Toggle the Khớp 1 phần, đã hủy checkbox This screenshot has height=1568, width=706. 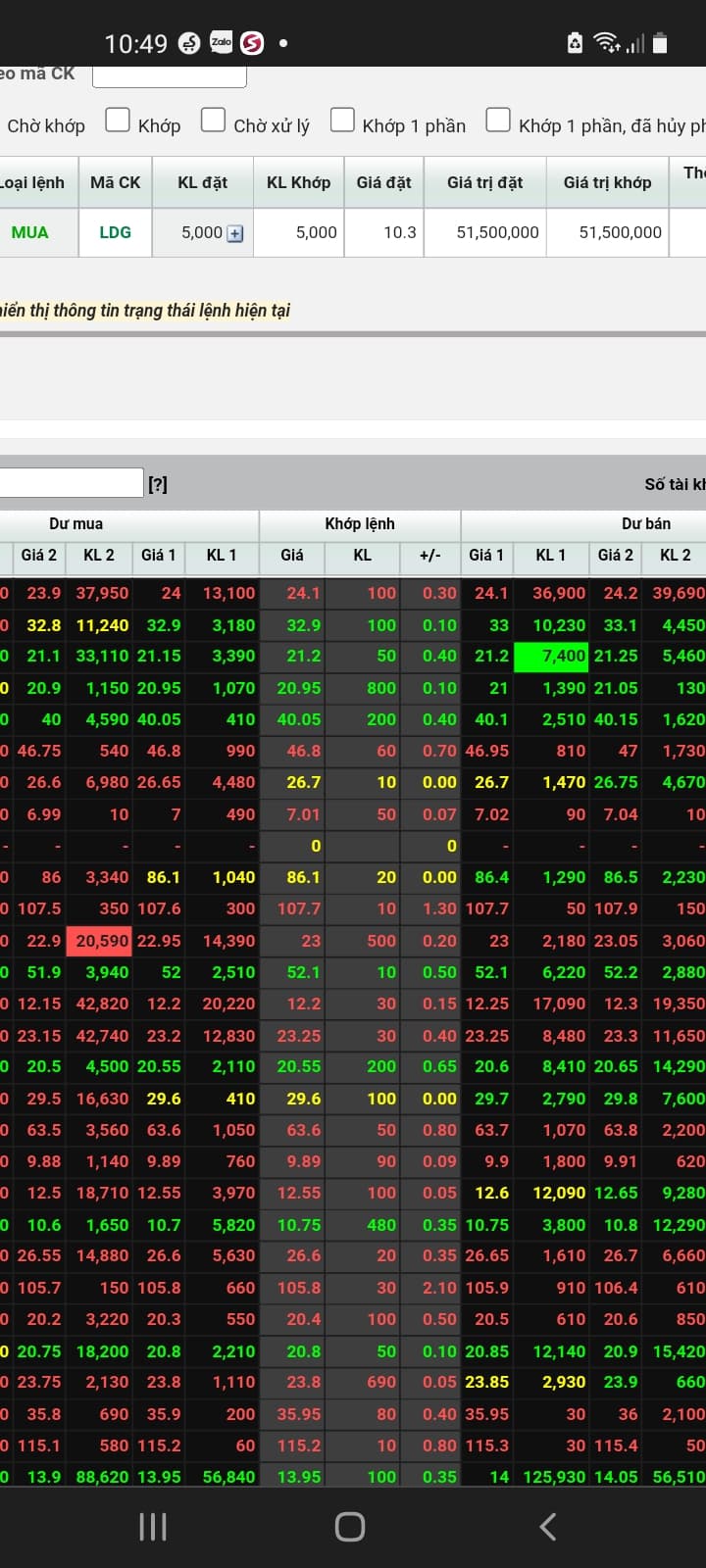tap(498, 120)
